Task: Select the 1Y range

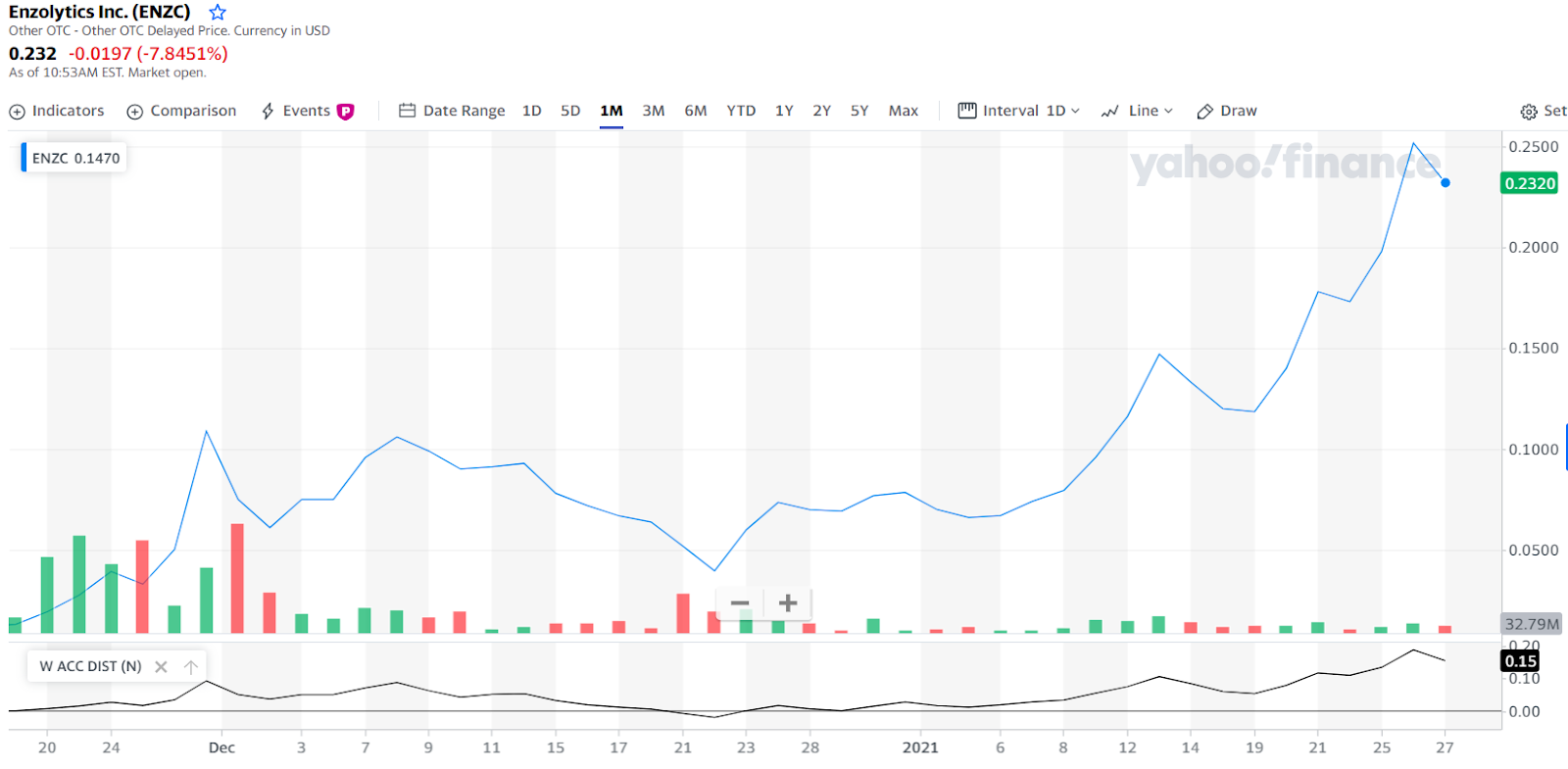Action: tap(784, 111)
